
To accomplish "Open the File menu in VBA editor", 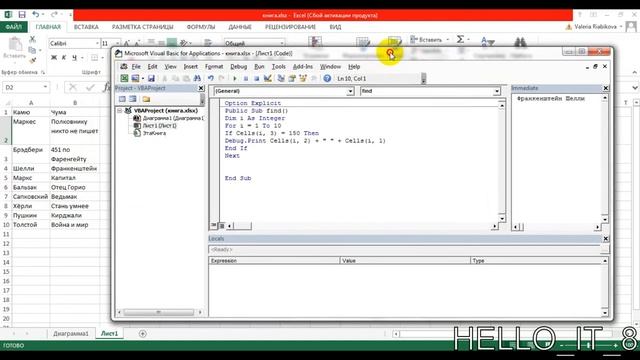I will [136, 67].
